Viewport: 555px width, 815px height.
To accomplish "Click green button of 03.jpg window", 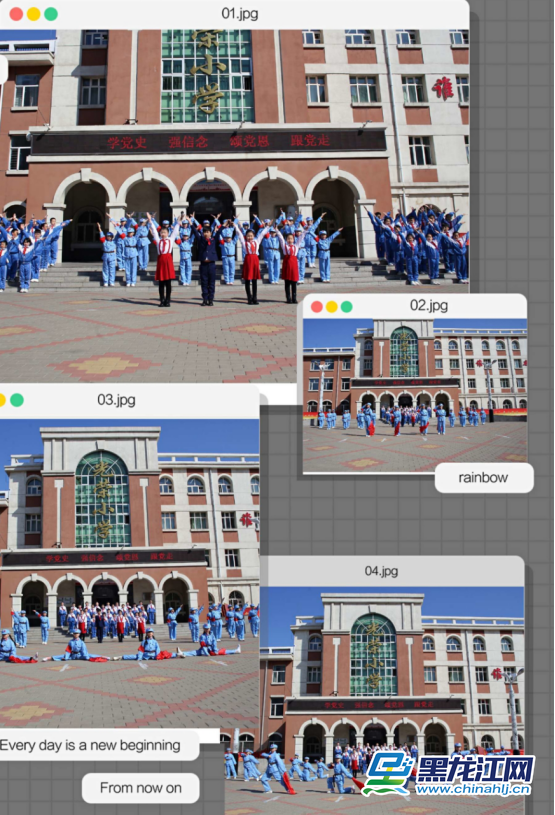I will (17, 400).
